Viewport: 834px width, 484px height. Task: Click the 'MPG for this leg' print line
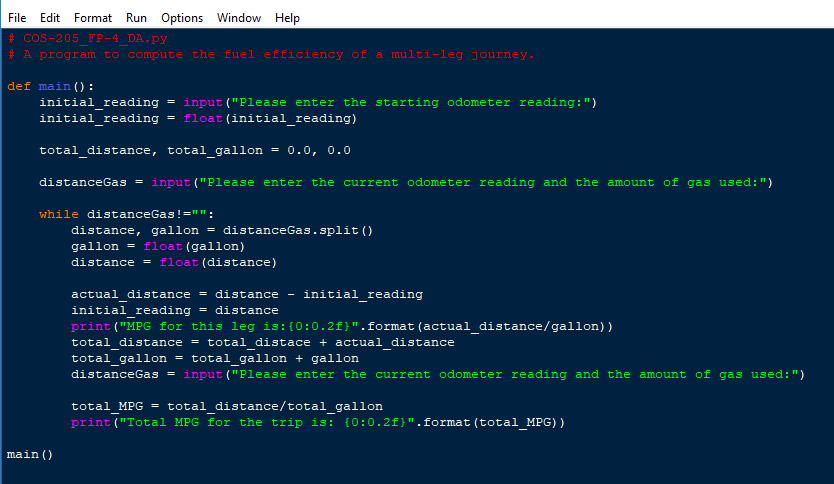342,326
